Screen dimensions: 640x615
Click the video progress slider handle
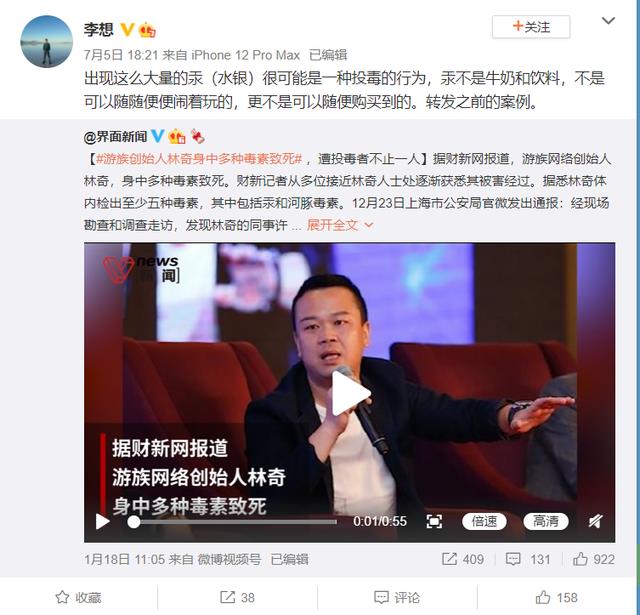click(x=133, y=522)
